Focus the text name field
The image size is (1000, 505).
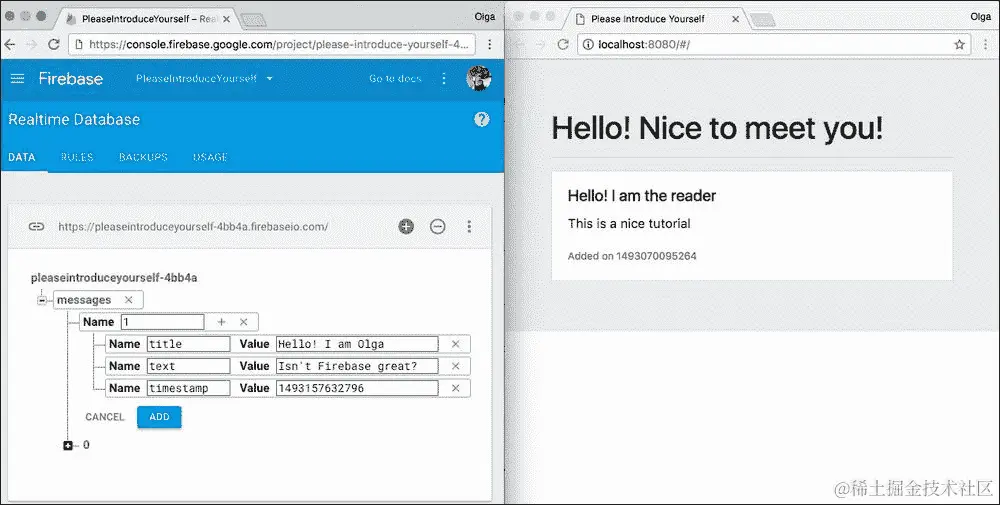(x=188, y=366)
